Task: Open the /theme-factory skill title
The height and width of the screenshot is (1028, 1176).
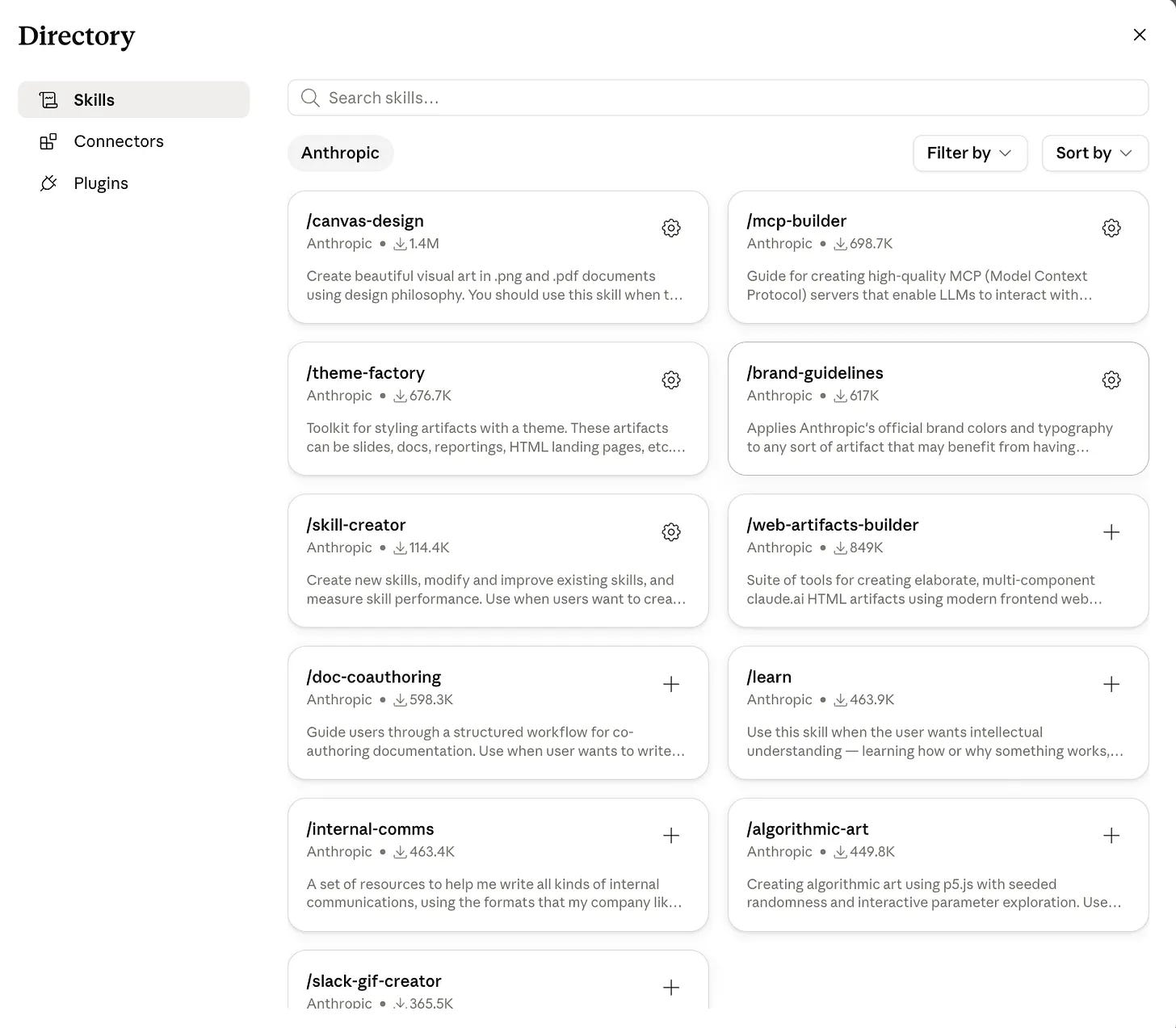Action: coord(365,372)
